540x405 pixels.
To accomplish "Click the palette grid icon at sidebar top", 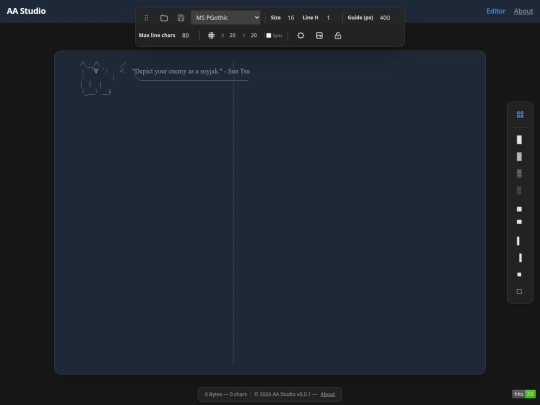I will tap(520, 115).
